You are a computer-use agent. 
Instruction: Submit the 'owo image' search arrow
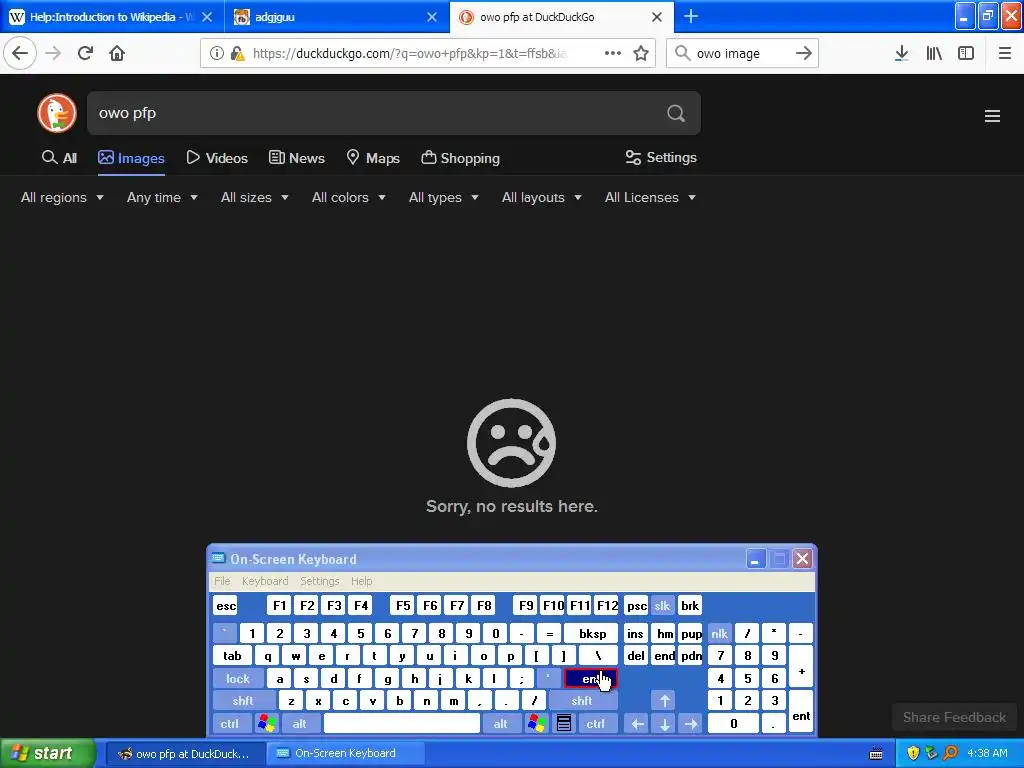(x=804, y=54)
